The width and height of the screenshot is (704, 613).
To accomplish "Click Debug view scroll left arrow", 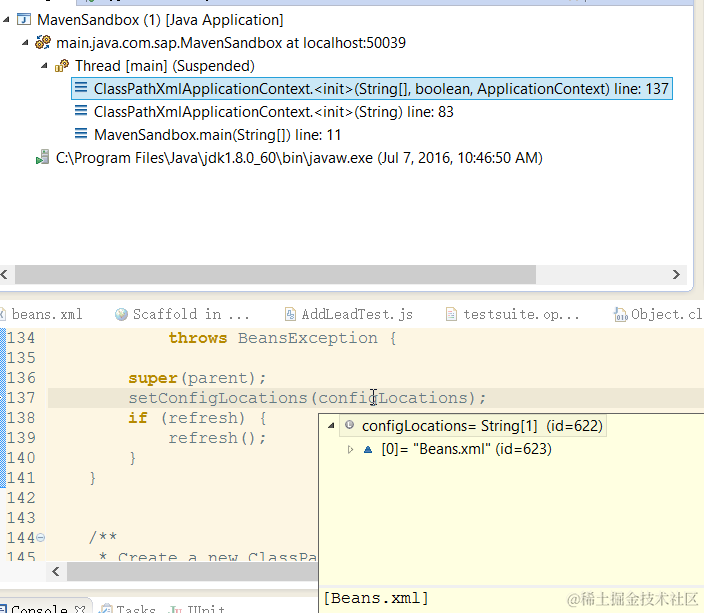I will (5, 274).
